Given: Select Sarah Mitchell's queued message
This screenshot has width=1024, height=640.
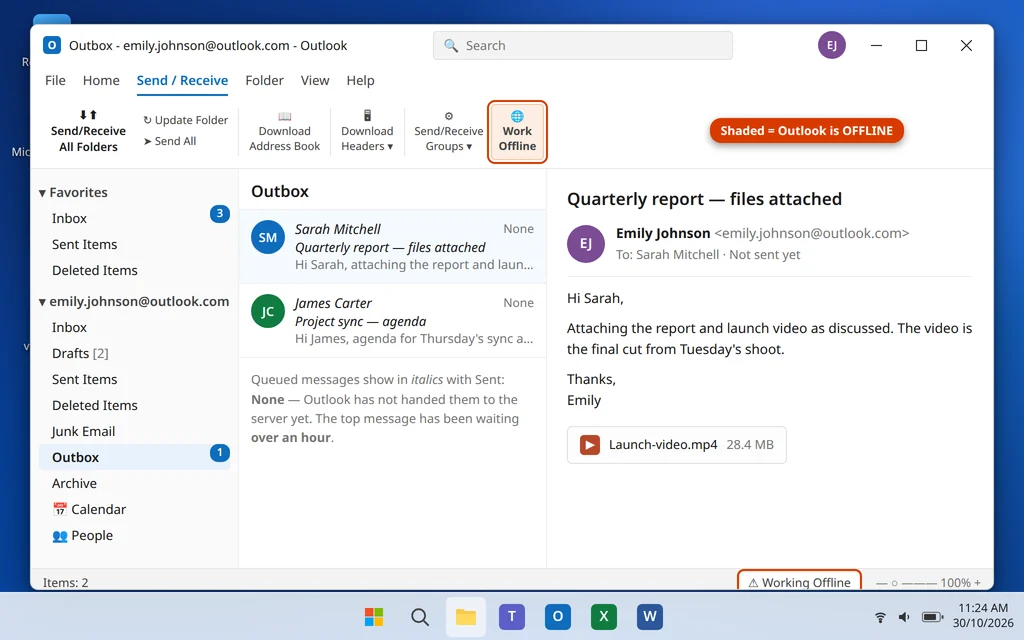Looking at the screenshot, I should [x=392, y=247].
